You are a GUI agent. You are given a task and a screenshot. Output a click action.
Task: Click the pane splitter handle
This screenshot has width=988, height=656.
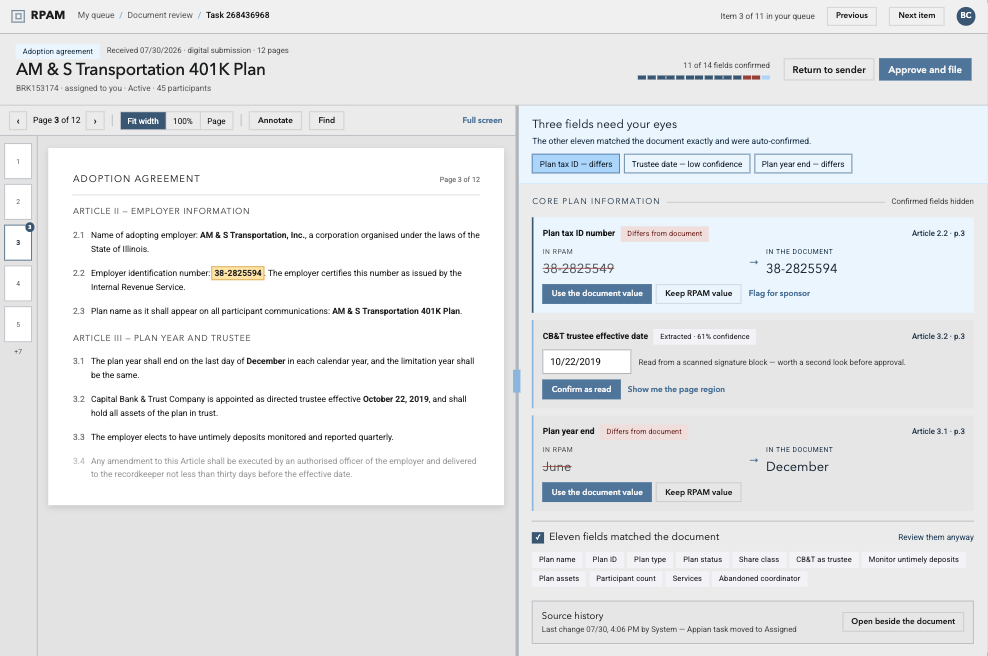point(517,381)
